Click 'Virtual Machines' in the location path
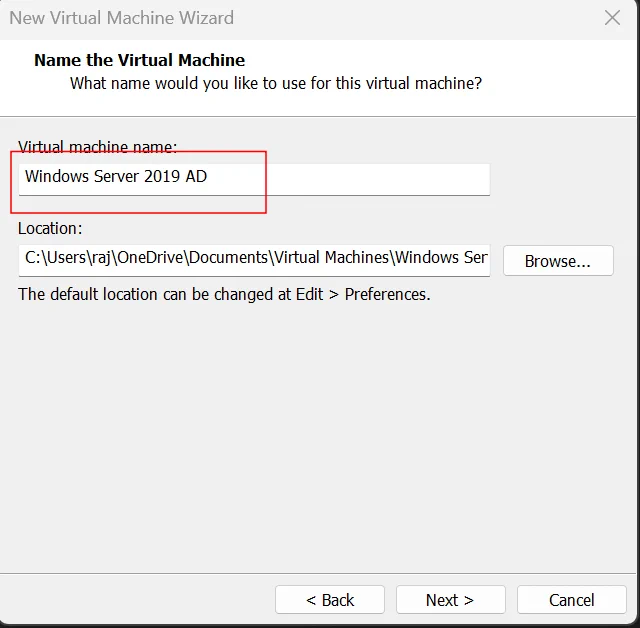Screen dimensions: 640x628 tap(331, 257)
